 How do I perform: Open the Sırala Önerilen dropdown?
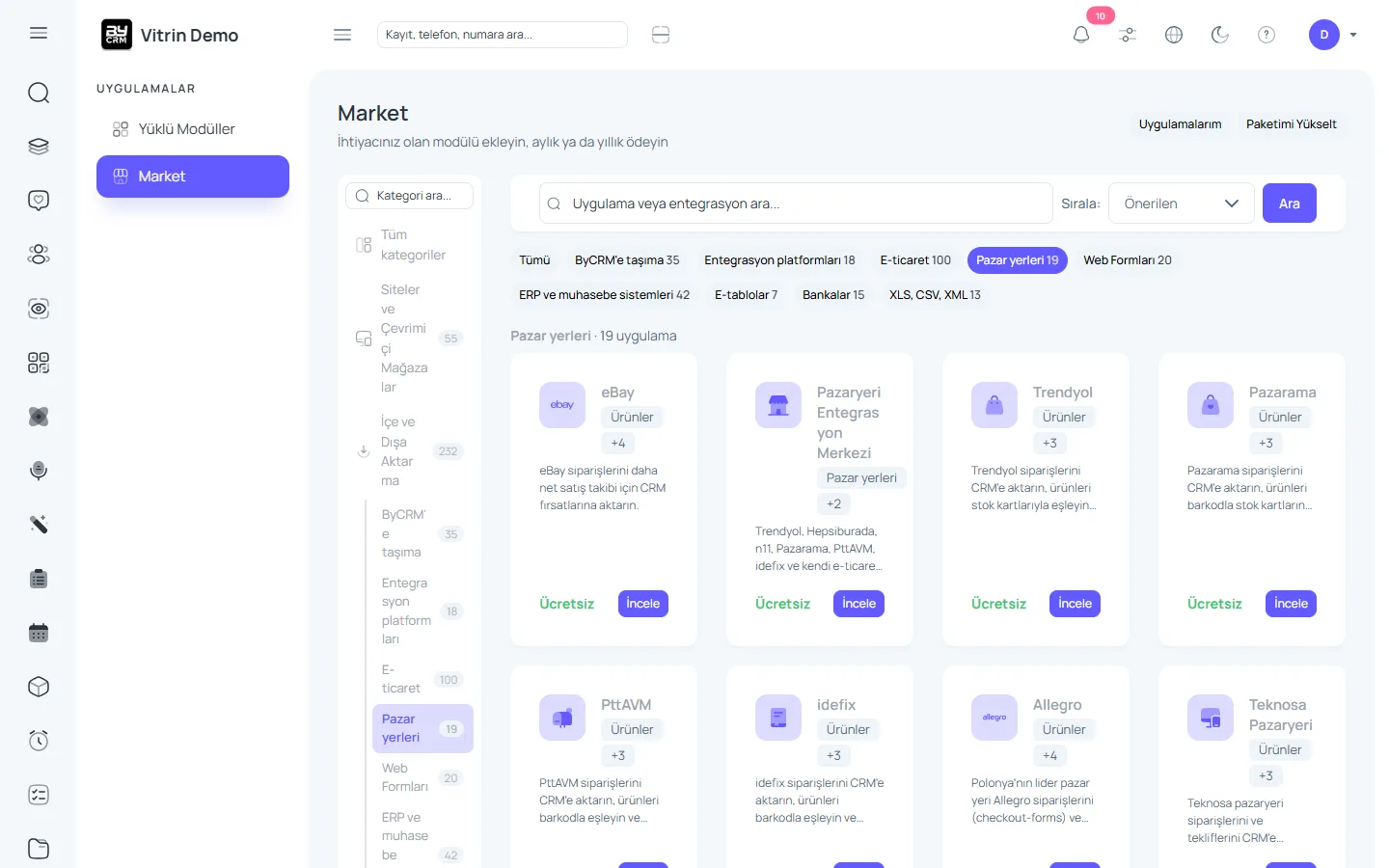1182,203
